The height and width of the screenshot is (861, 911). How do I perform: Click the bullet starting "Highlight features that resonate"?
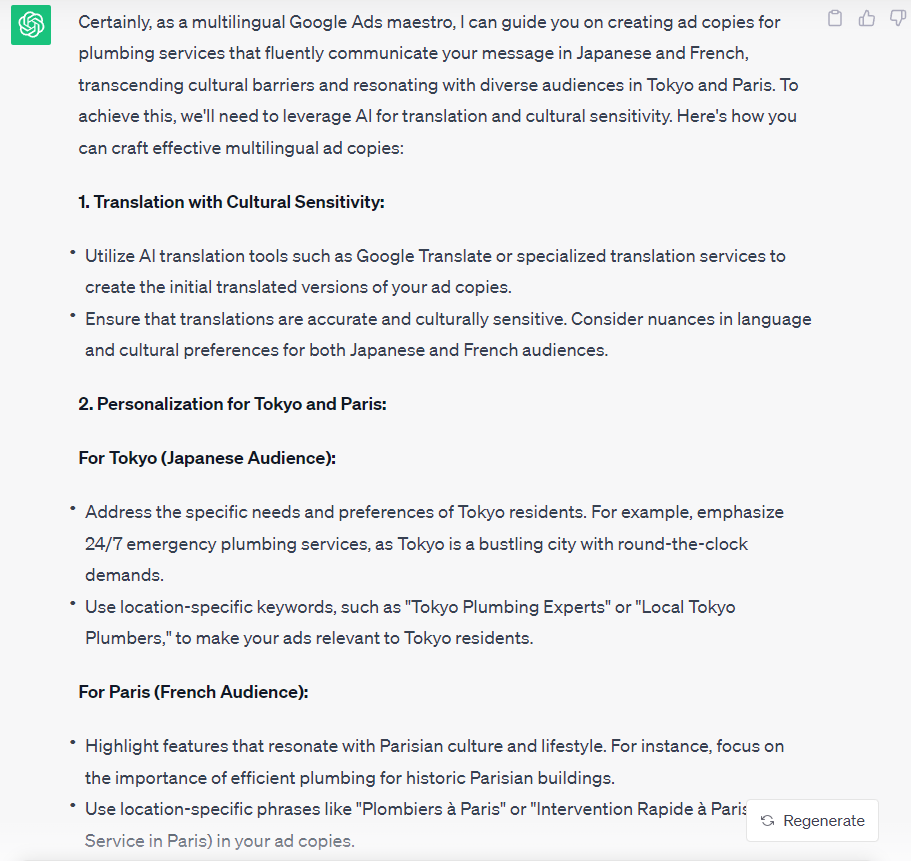(x=434, y=761)
